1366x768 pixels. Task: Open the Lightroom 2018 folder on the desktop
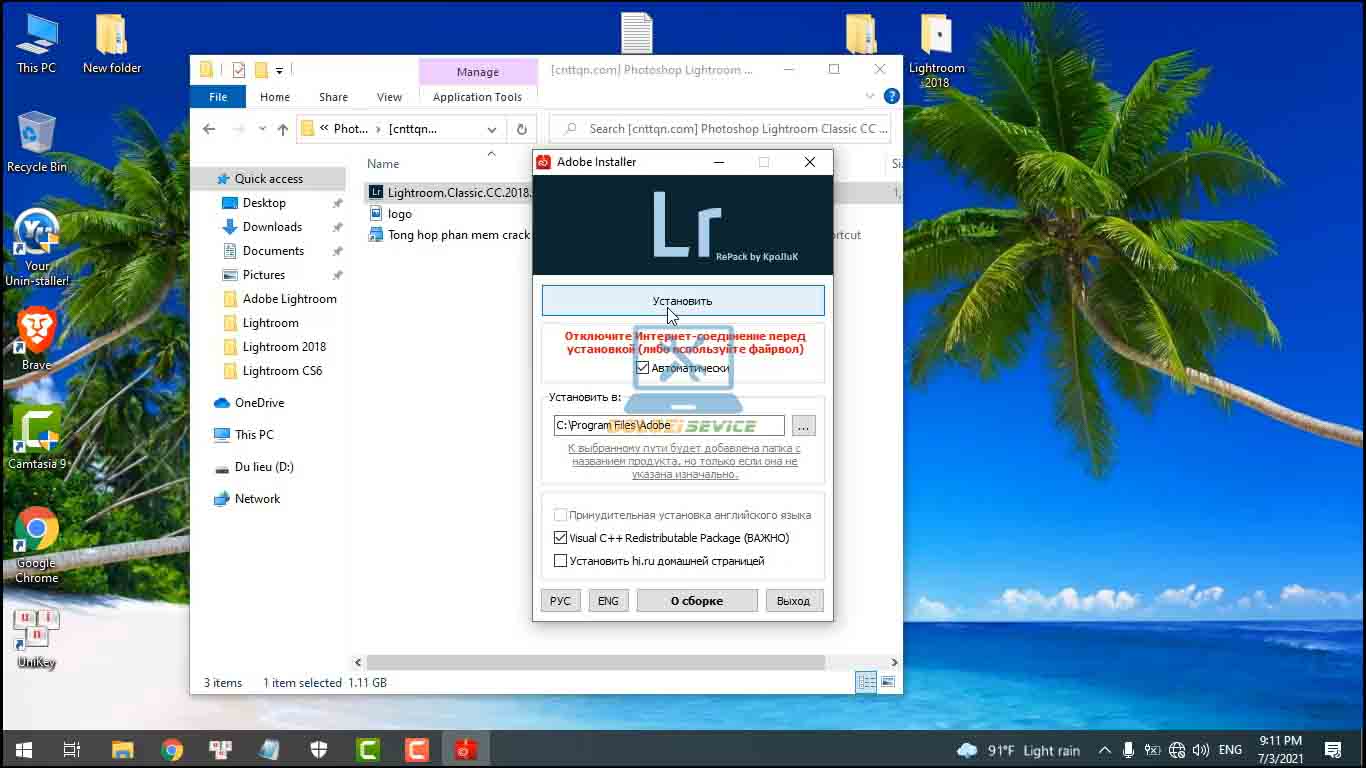936,35
